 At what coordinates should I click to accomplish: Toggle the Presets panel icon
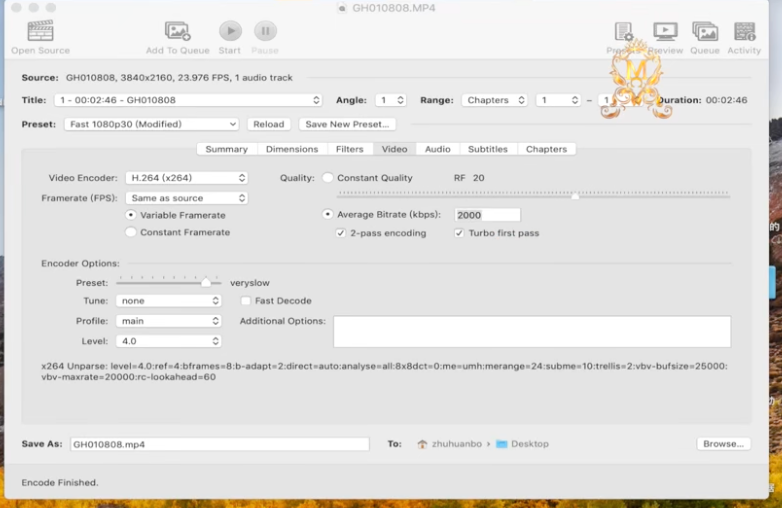click(623, 31)
